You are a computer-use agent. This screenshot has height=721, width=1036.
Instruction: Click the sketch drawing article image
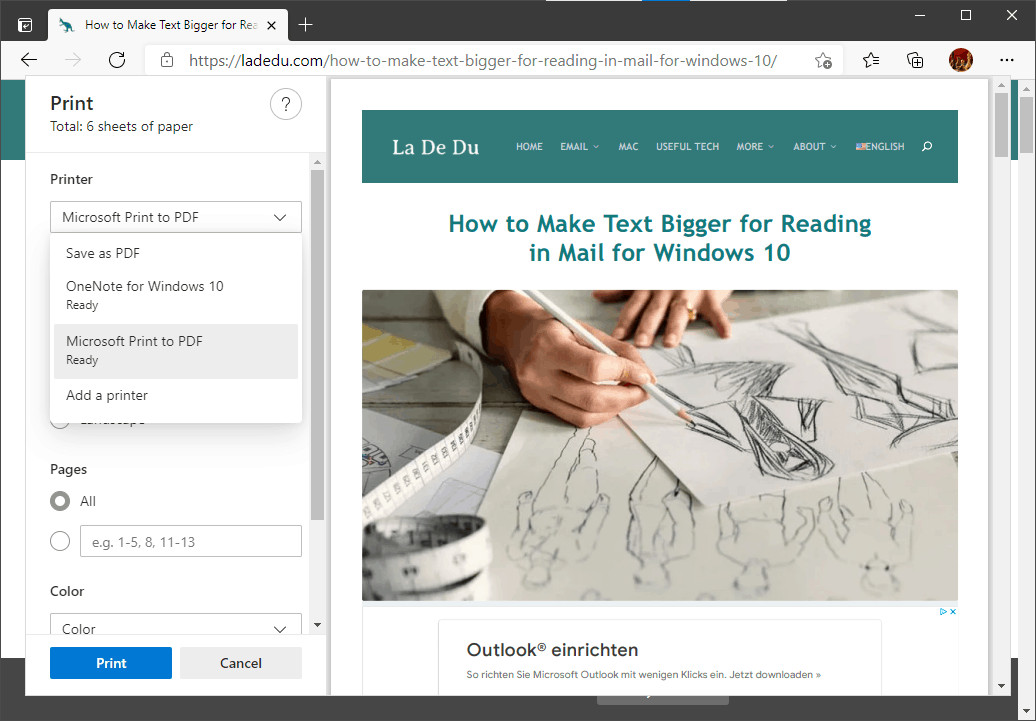[659, 445]
